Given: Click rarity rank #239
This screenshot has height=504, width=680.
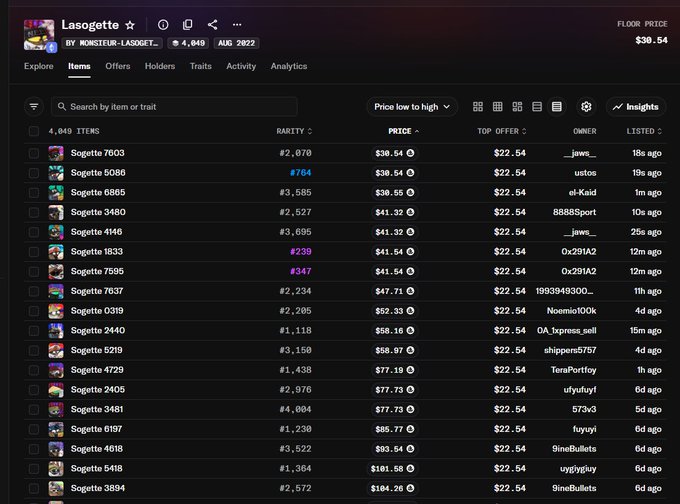Looking at the screenshot, I should point(300,252).
